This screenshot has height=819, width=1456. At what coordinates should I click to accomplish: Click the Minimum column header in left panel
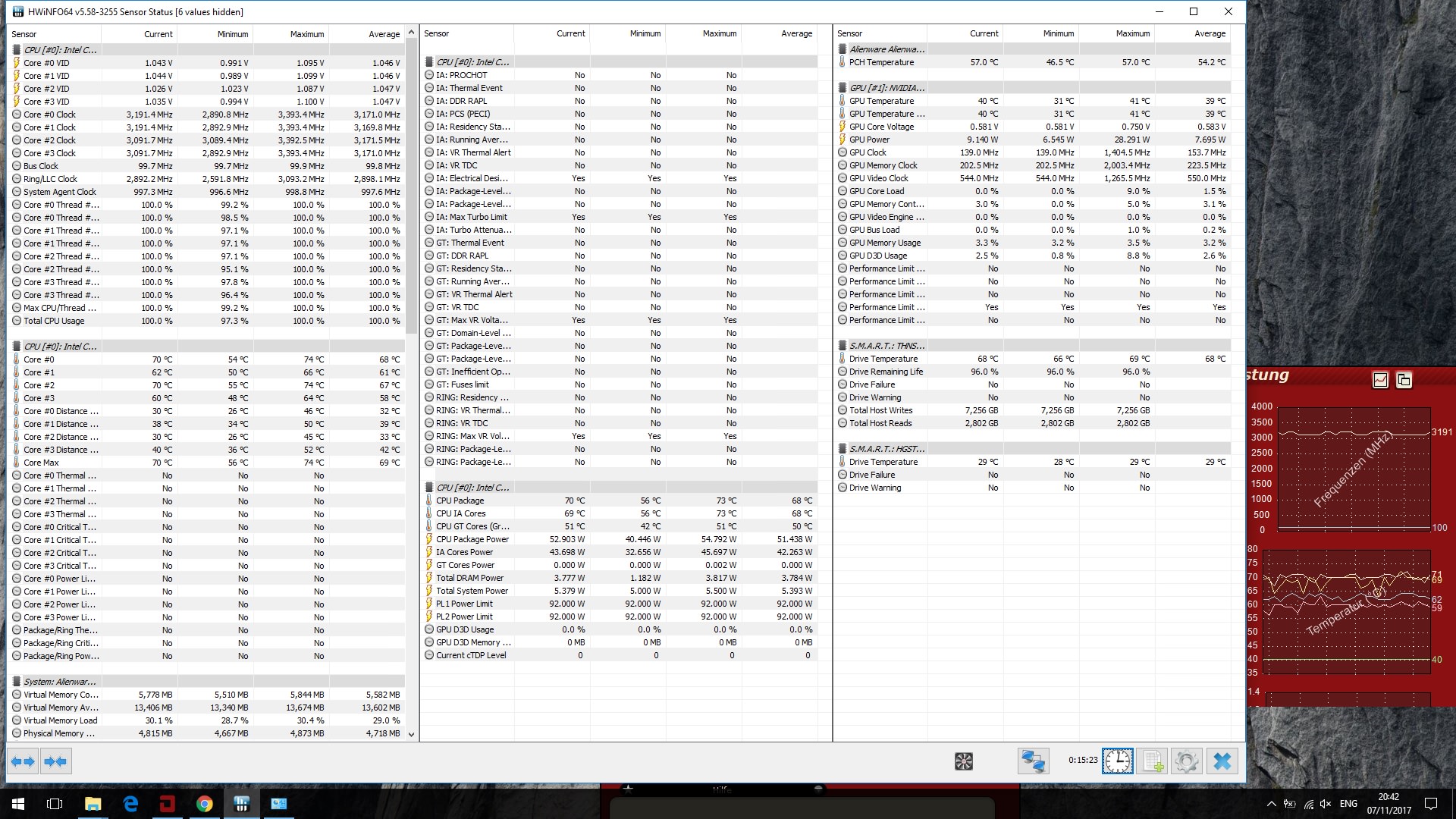tap(215, 34)
